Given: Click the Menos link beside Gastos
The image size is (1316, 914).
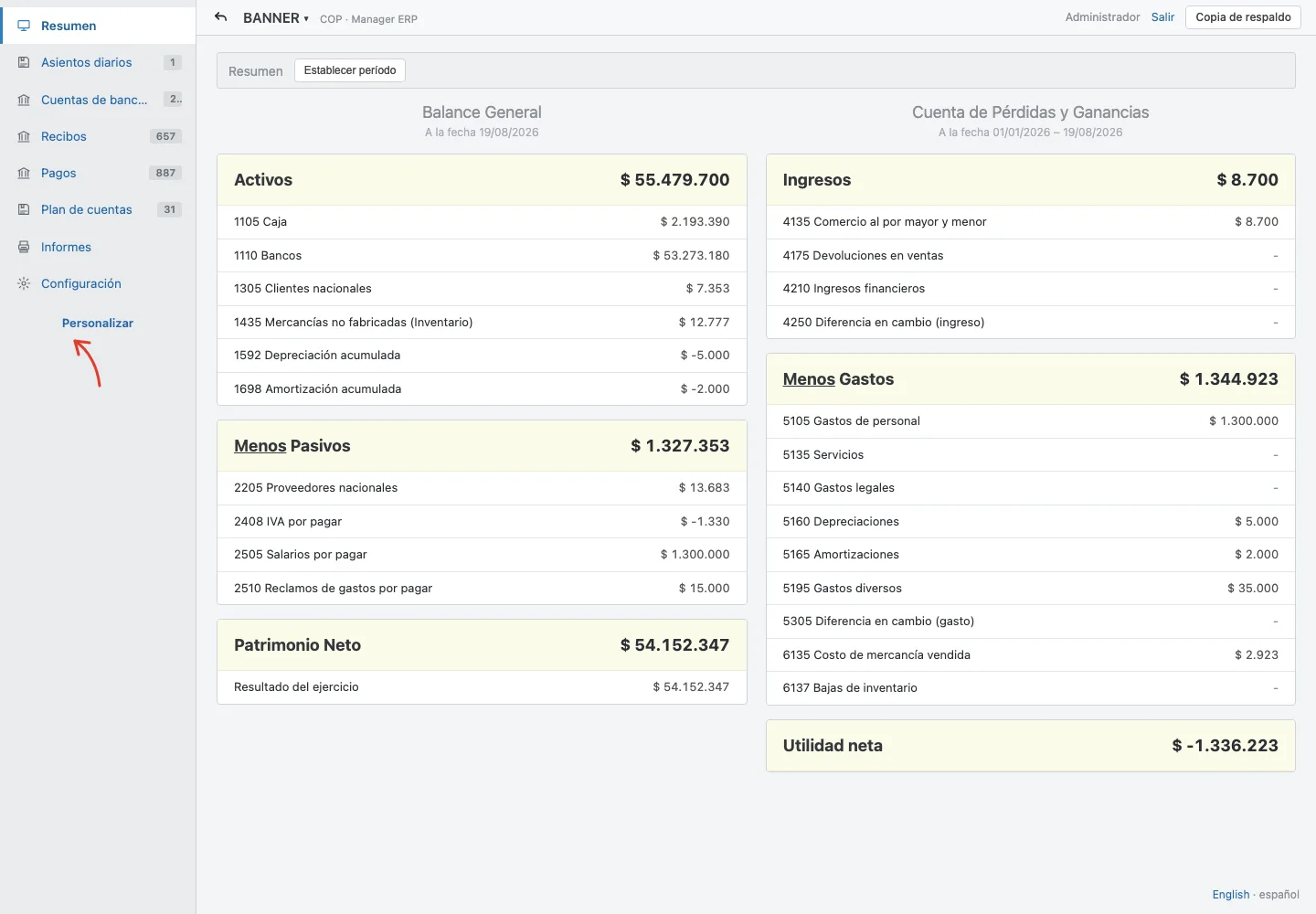Looking at the screenshot, I should coord(809,379).
